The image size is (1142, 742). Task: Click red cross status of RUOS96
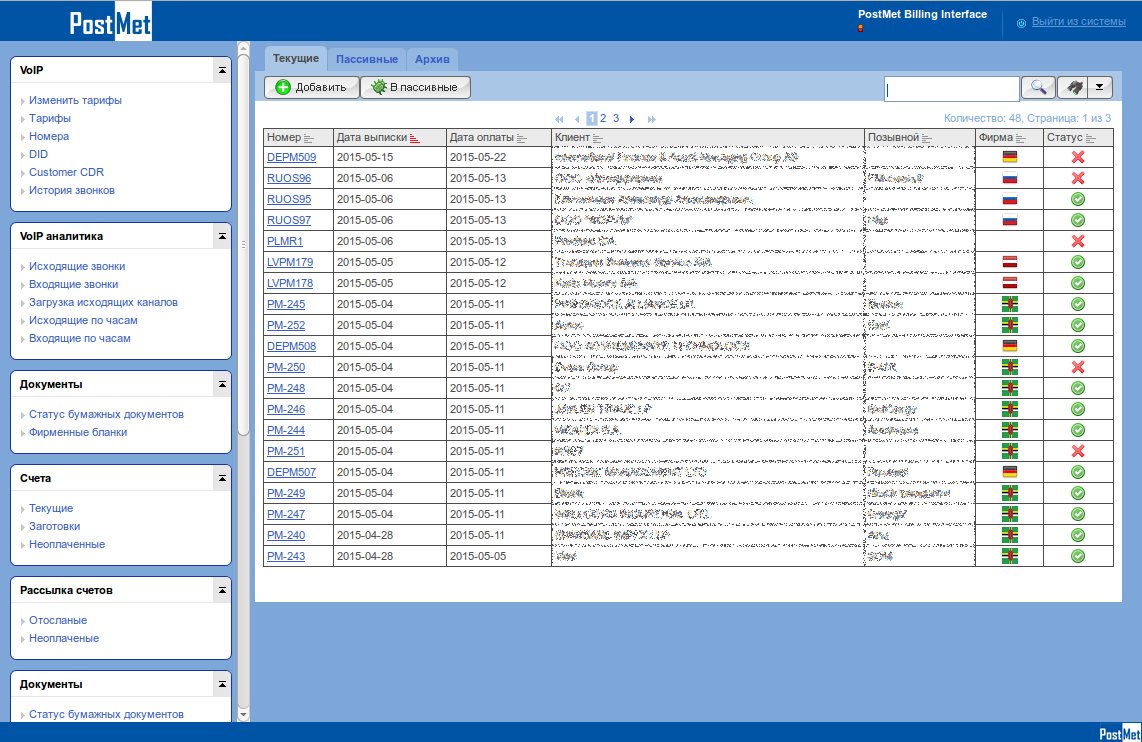point(1078,178)
